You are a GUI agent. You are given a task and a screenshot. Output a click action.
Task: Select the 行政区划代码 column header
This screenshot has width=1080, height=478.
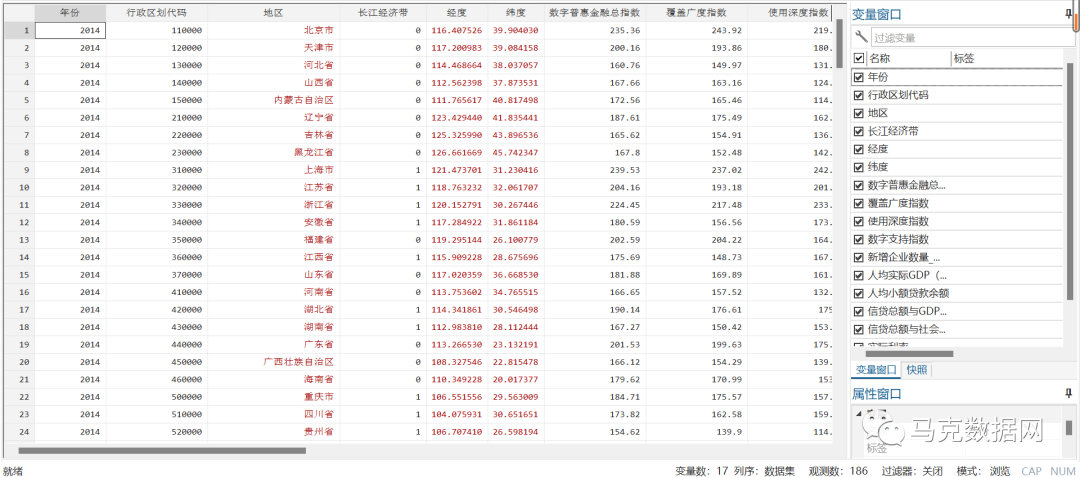click(157, 12)
